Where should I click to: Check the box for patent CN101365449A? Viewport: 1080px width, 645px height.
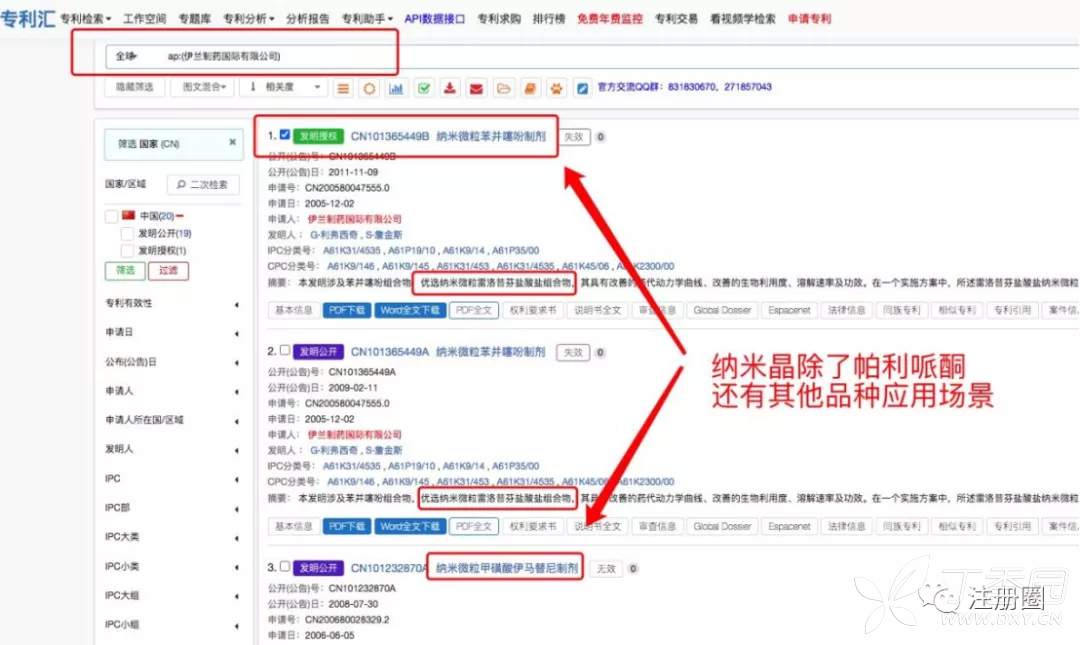(x=286, y=351)
